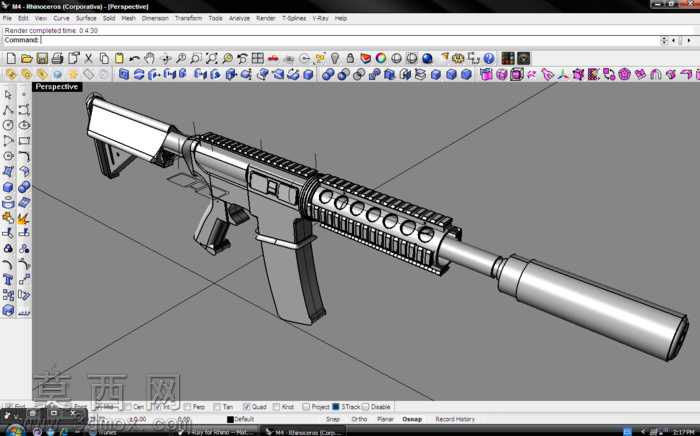Toggle the Int osnap checkbox

click(157, 407)
